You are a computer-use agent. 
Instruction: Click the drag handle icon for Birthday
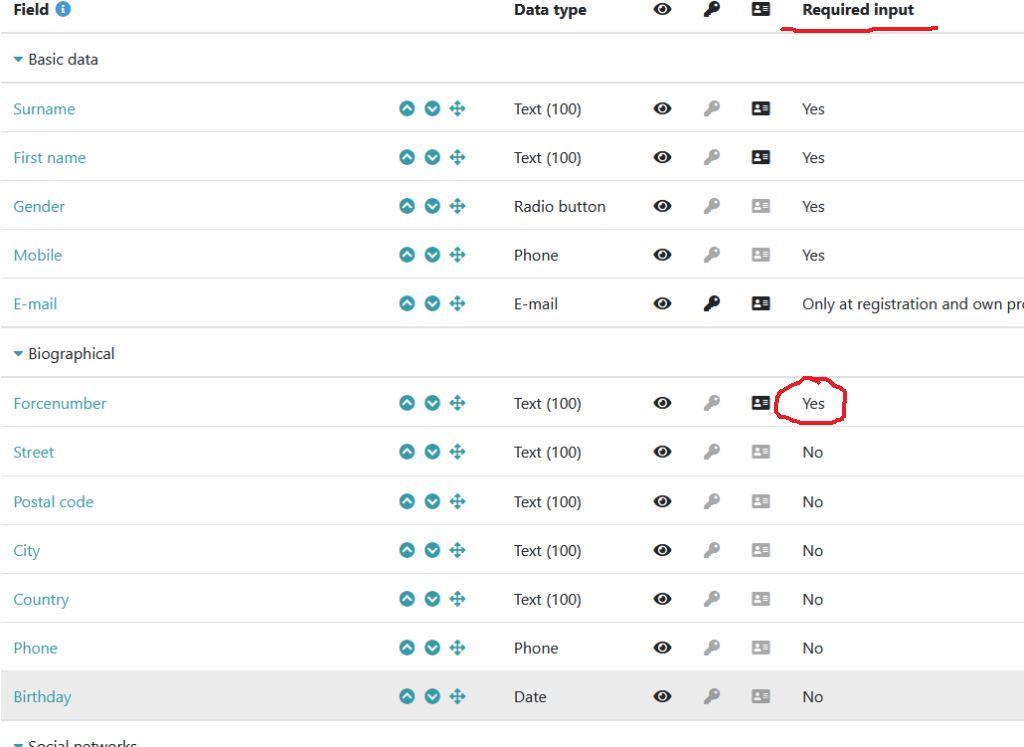[x=458, y=697]
